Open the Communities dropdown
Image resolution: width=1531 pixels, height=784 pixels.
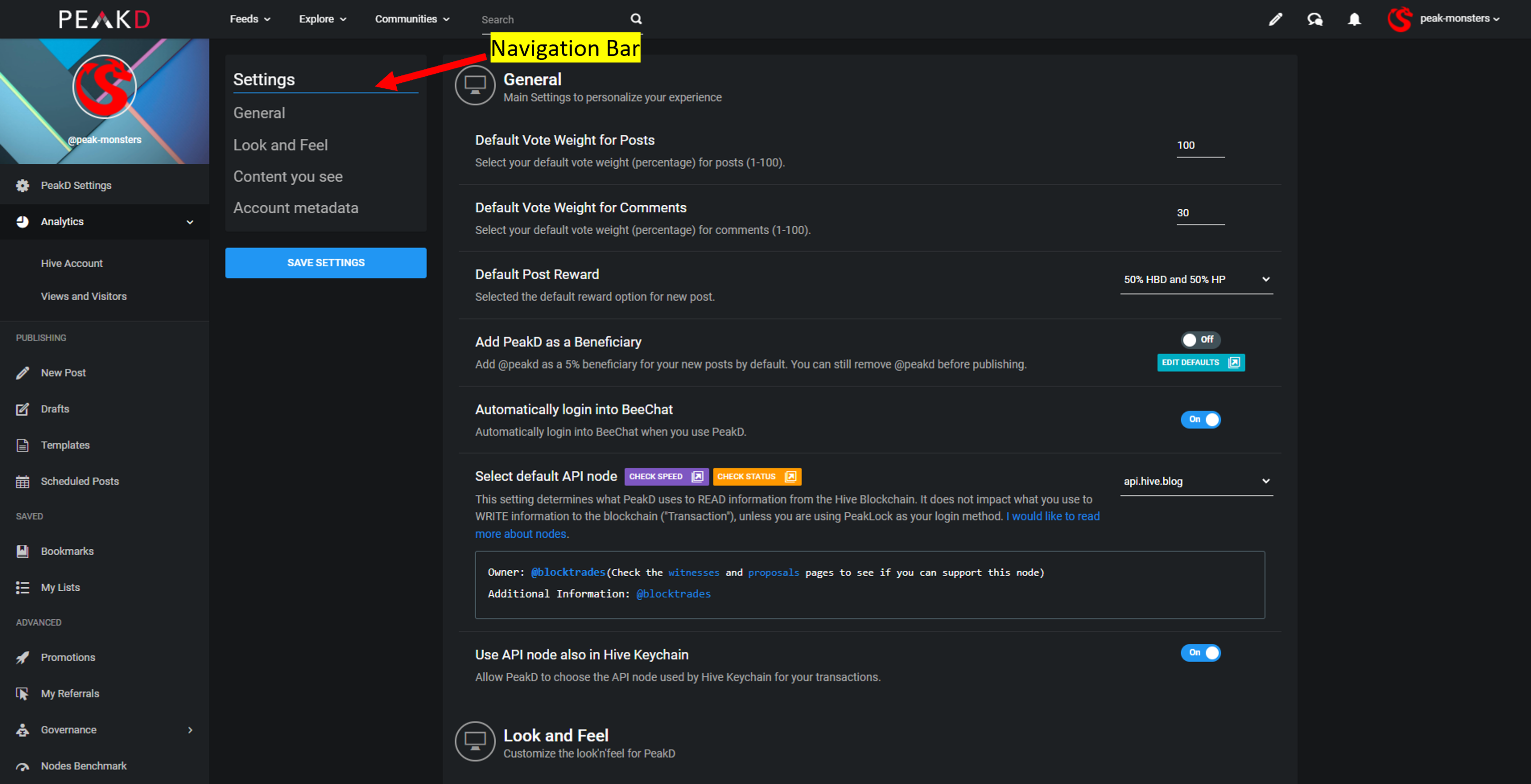click(412, 19)
